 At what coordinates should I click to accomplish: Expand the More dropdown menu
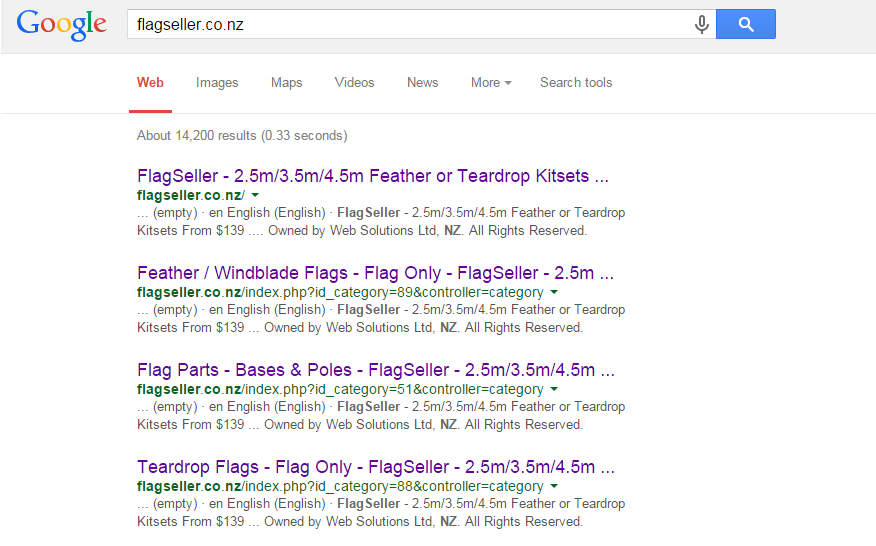pyautogui.click(x=491, y=83)
